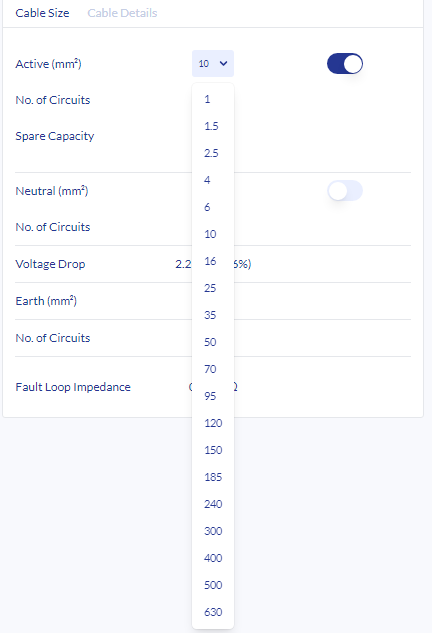Choose the 120 cable size
Viewport: 432px width, 633px height.
click(x=213, y=423)
